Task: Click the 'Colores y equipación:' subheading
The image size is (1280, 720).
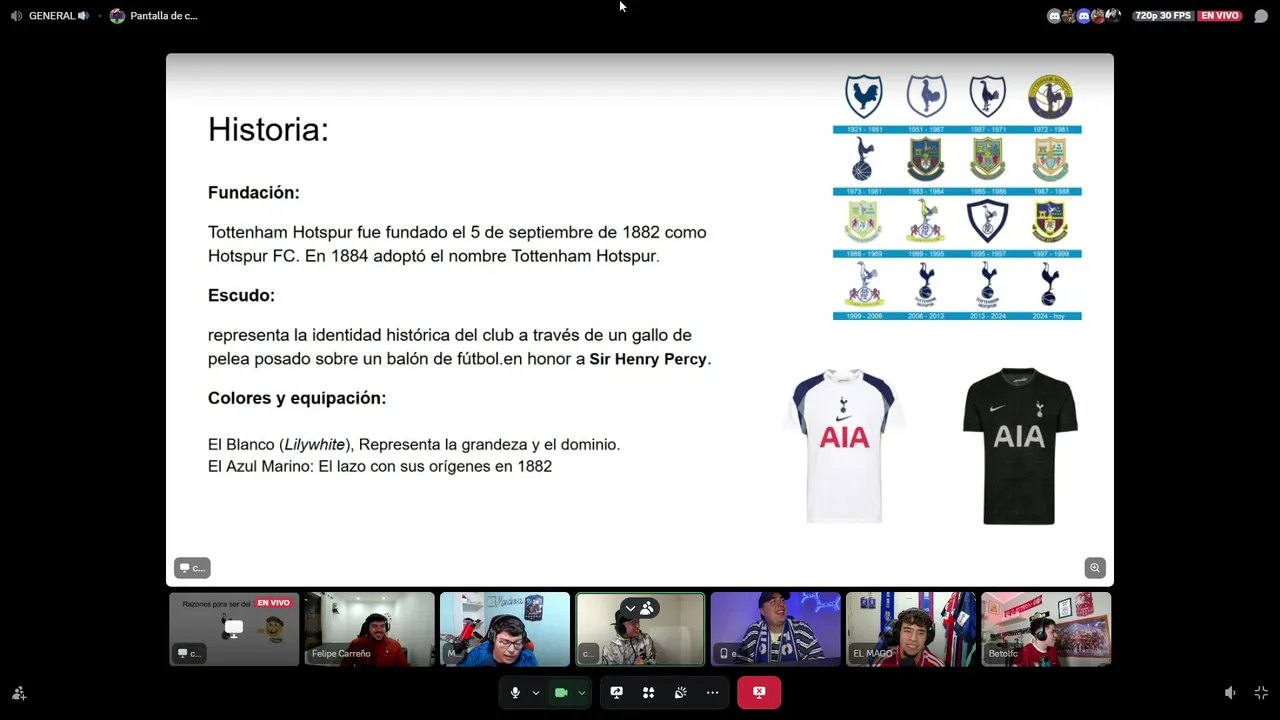Action: [x=297, y=398]
